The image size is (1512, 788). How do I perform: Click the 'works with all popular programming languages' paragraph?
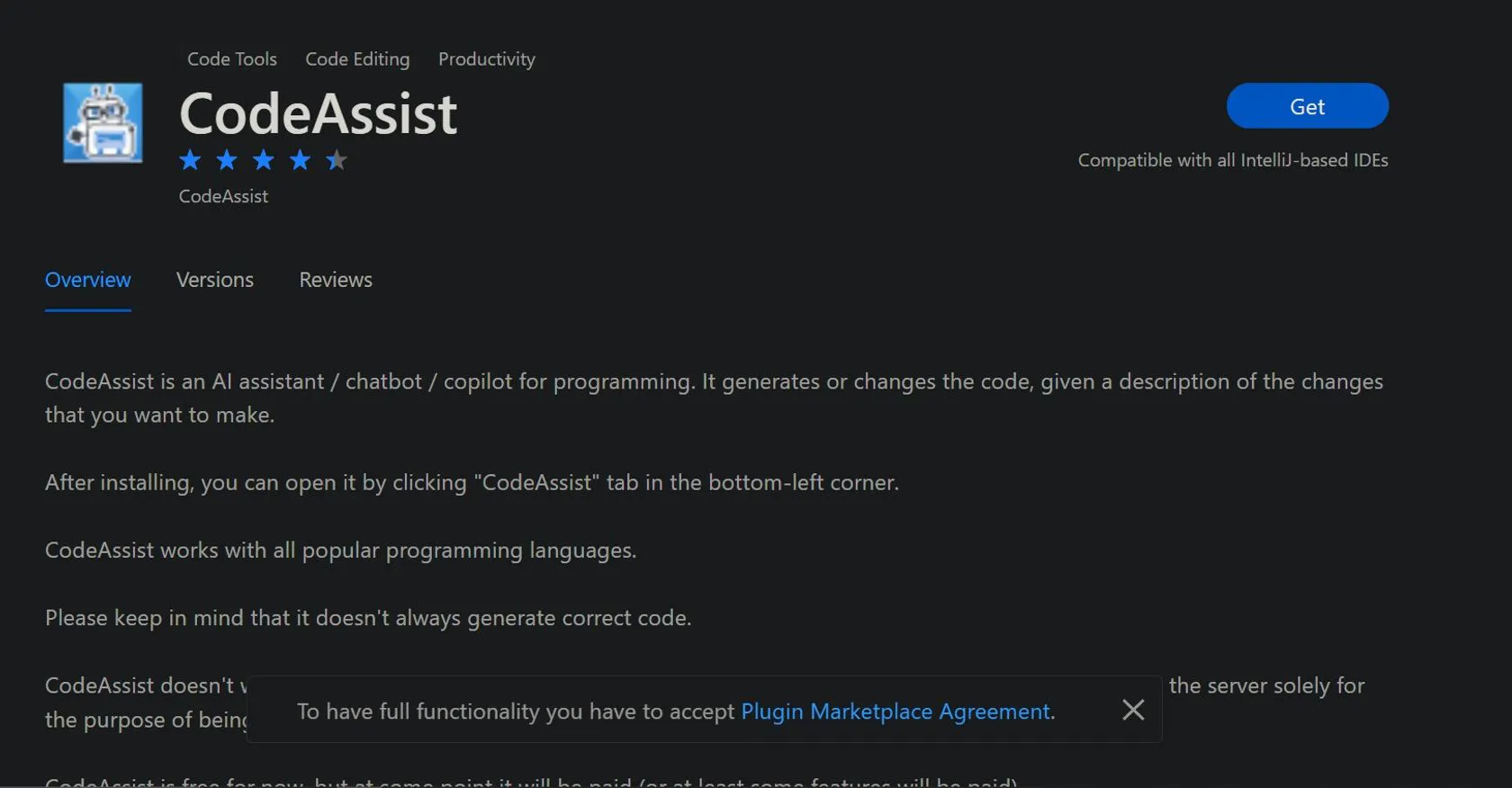click(340, 551)
